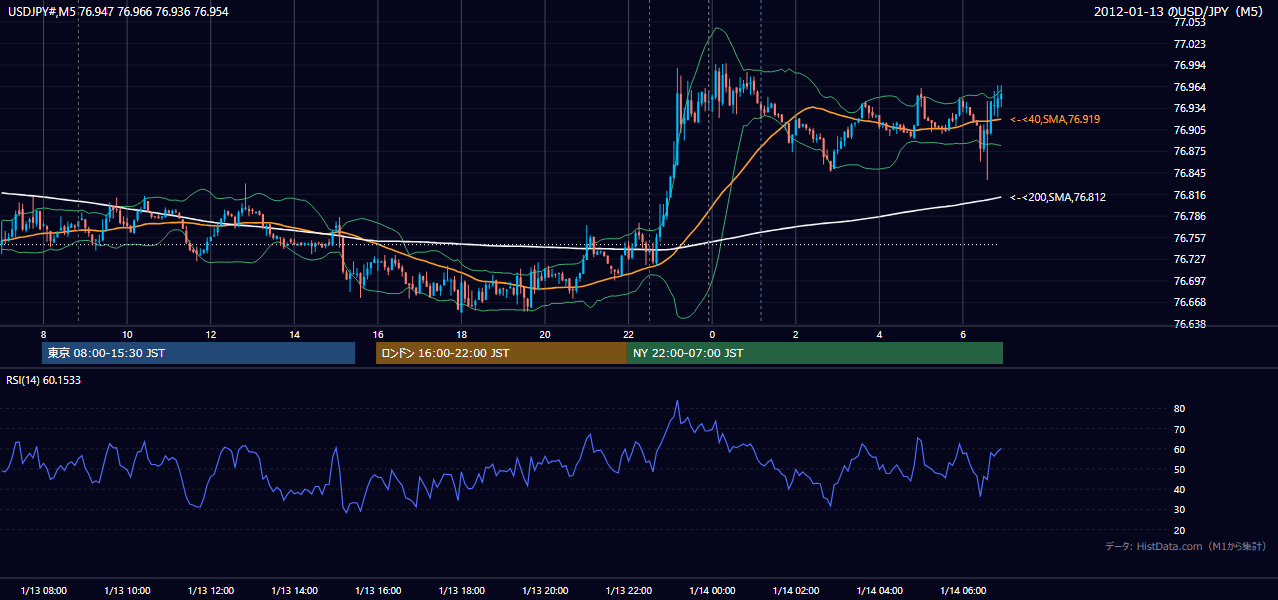Select the 1/14 00:00 date label

tap(712, 591)
